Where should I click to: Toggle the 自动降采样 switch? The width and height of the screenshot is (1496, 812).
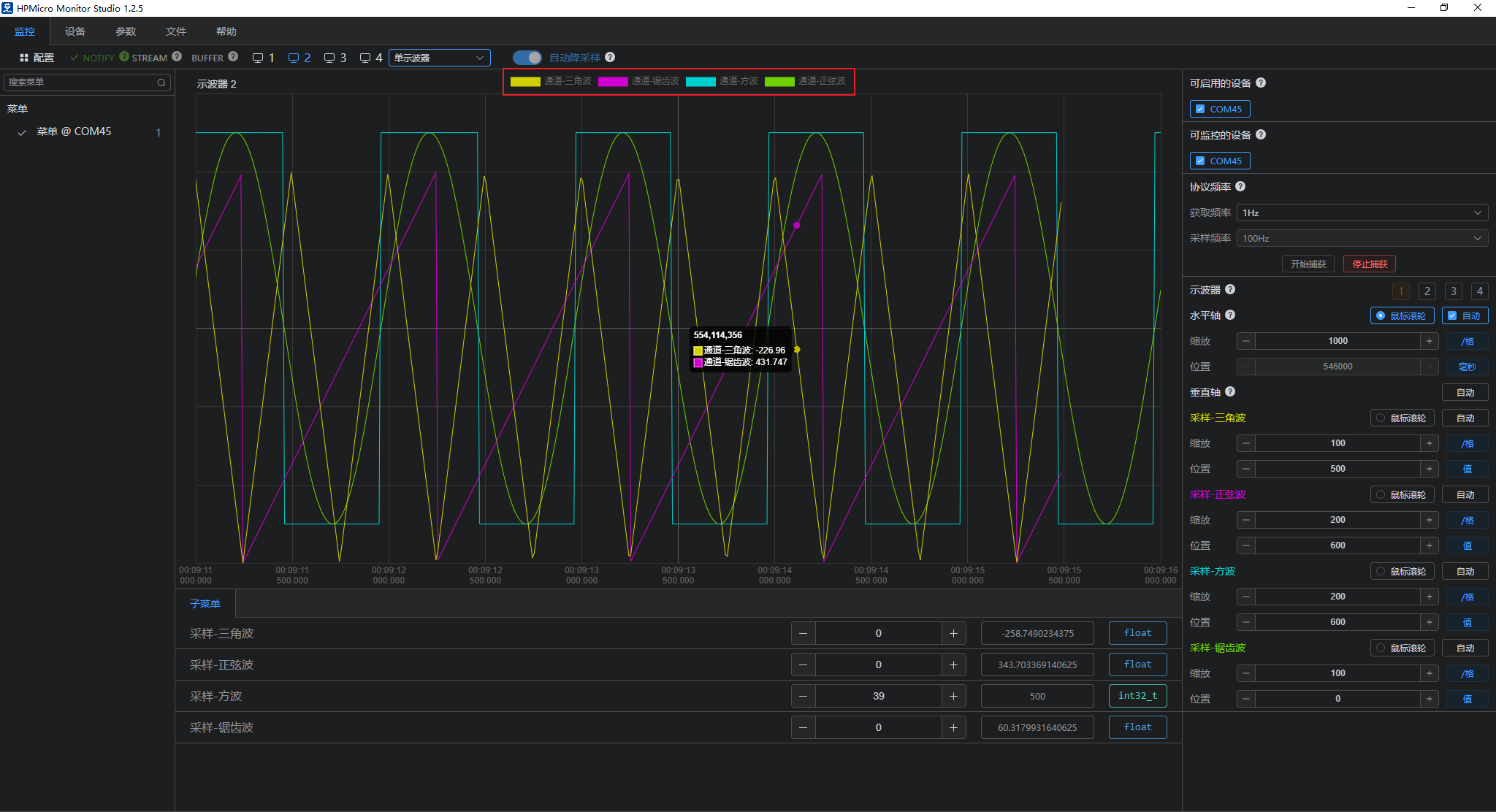coord(527,58)
